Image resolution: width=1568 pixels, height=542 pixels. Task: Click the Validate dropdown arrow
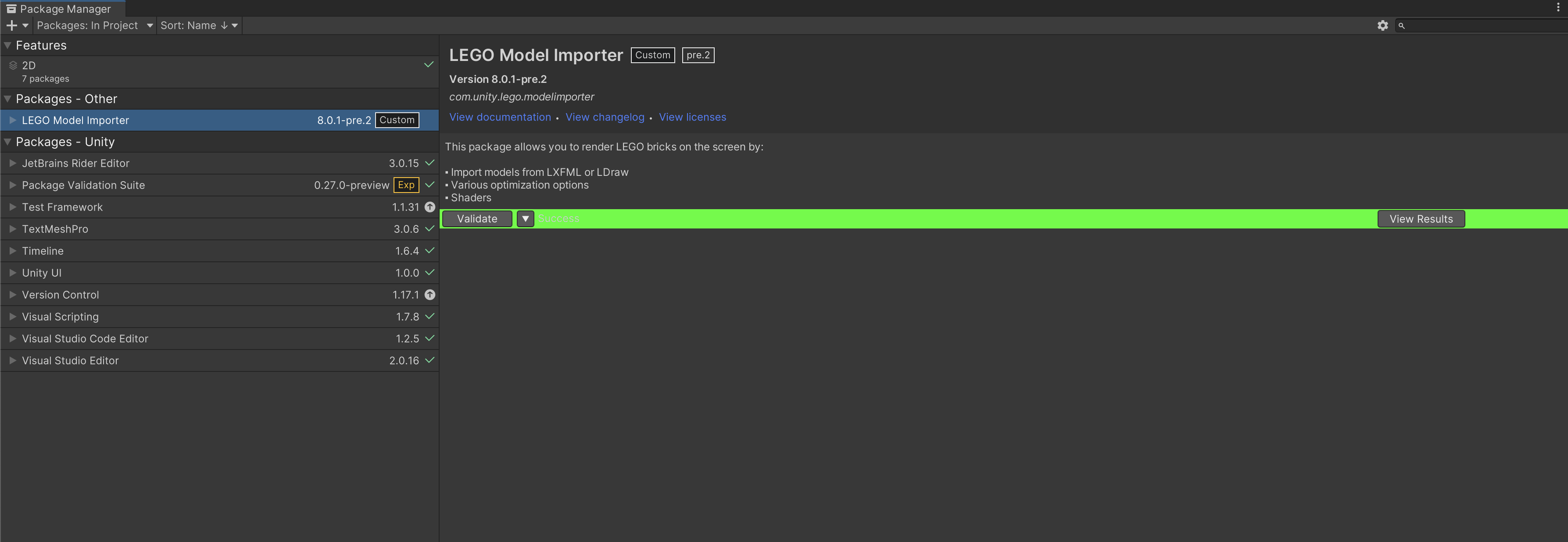point(525,218)
